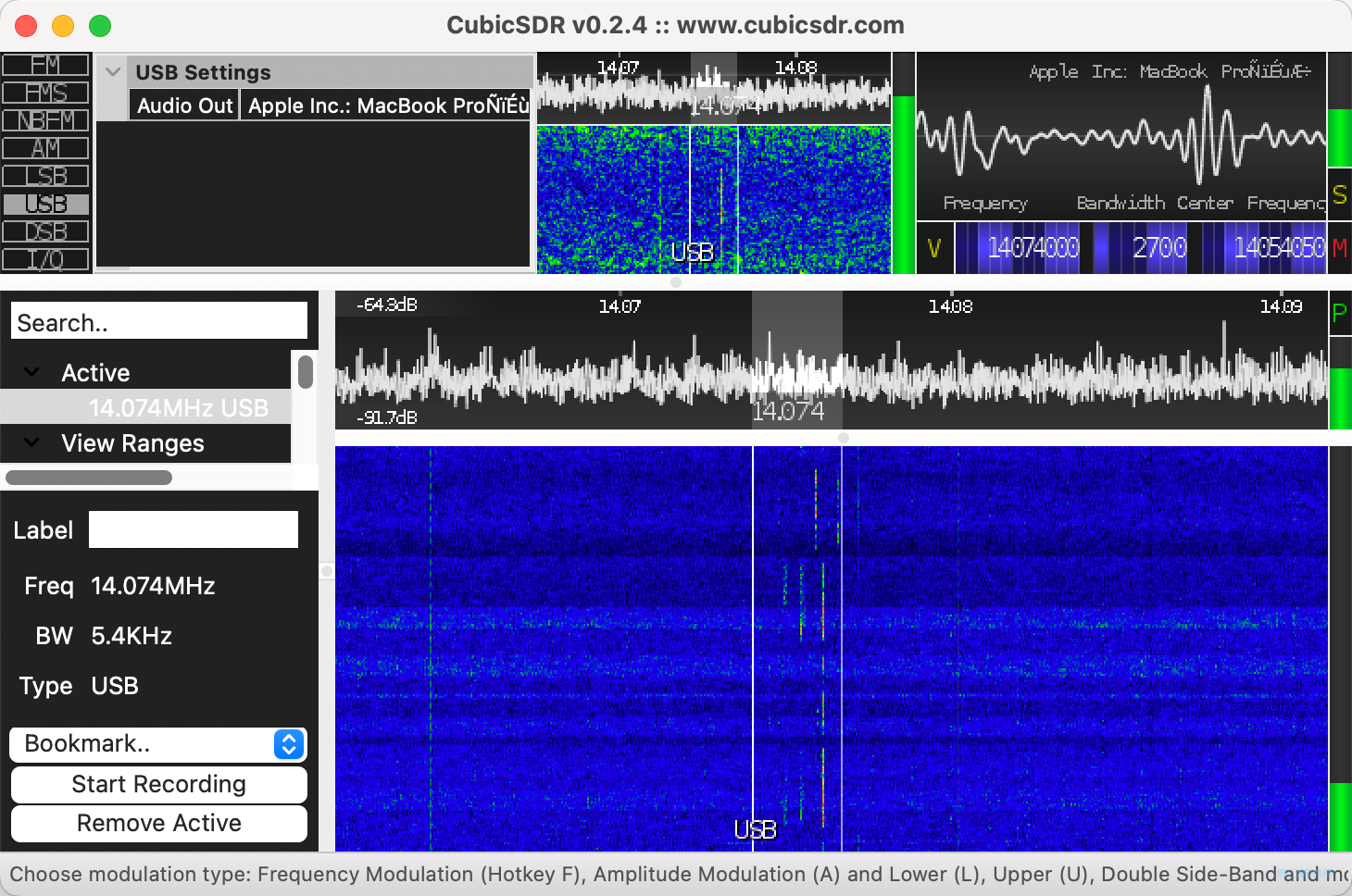This screenshot has width=1352, height=896.
Task: Click the bookmark tree vertical scrollbar
Action: pyautogui.click(x=306, y=373)
